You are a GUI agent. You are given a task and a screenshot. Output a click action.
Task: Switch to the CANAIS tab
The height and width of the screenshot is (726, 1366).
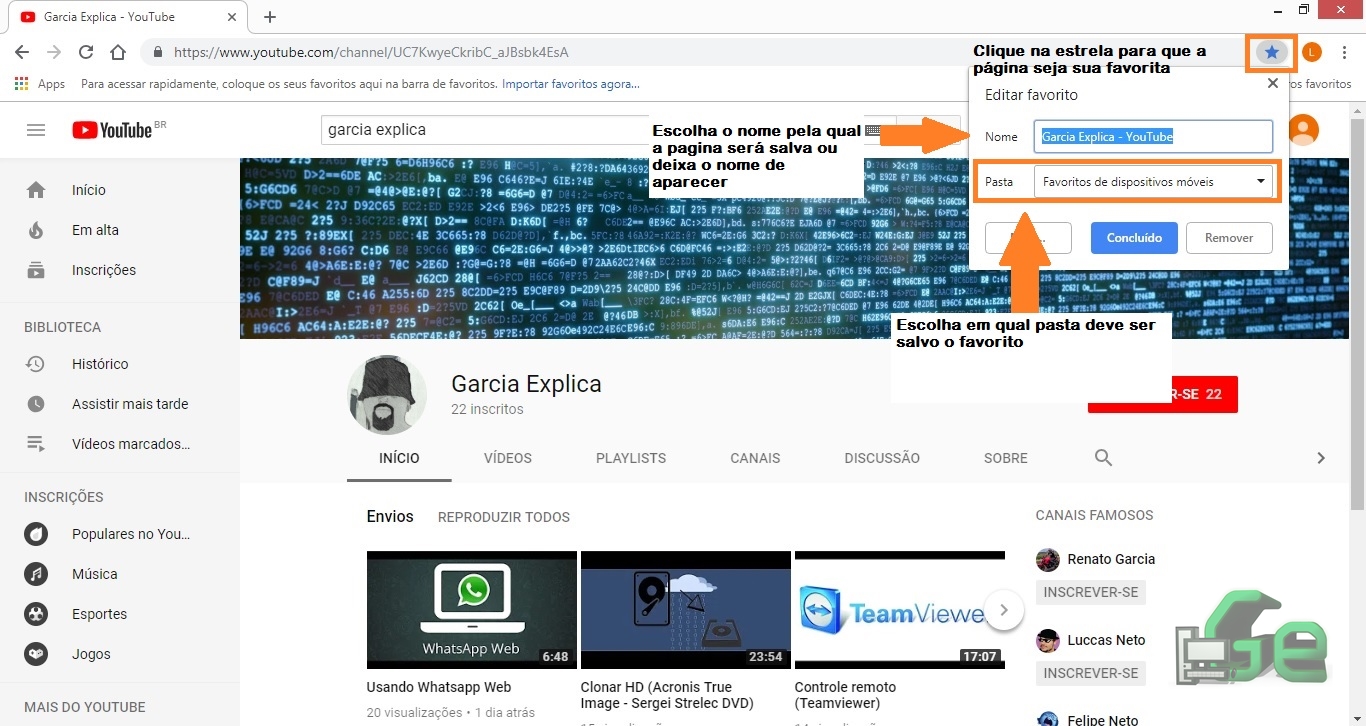[755, 458]
